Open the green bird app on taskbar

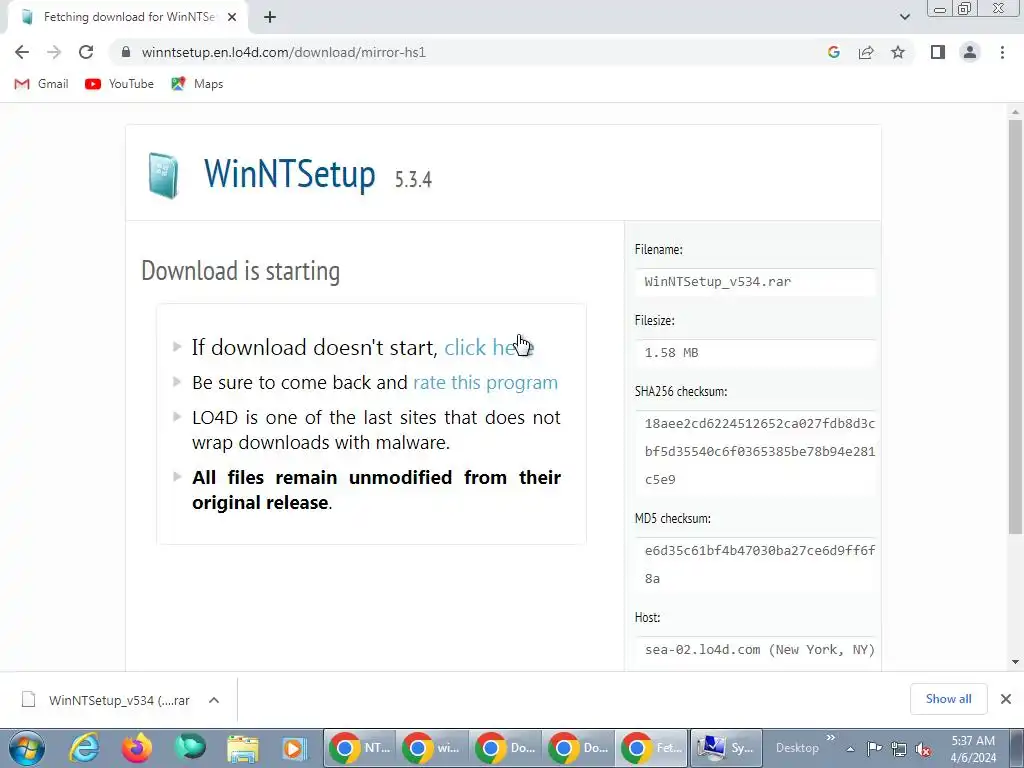coord(189,748)
